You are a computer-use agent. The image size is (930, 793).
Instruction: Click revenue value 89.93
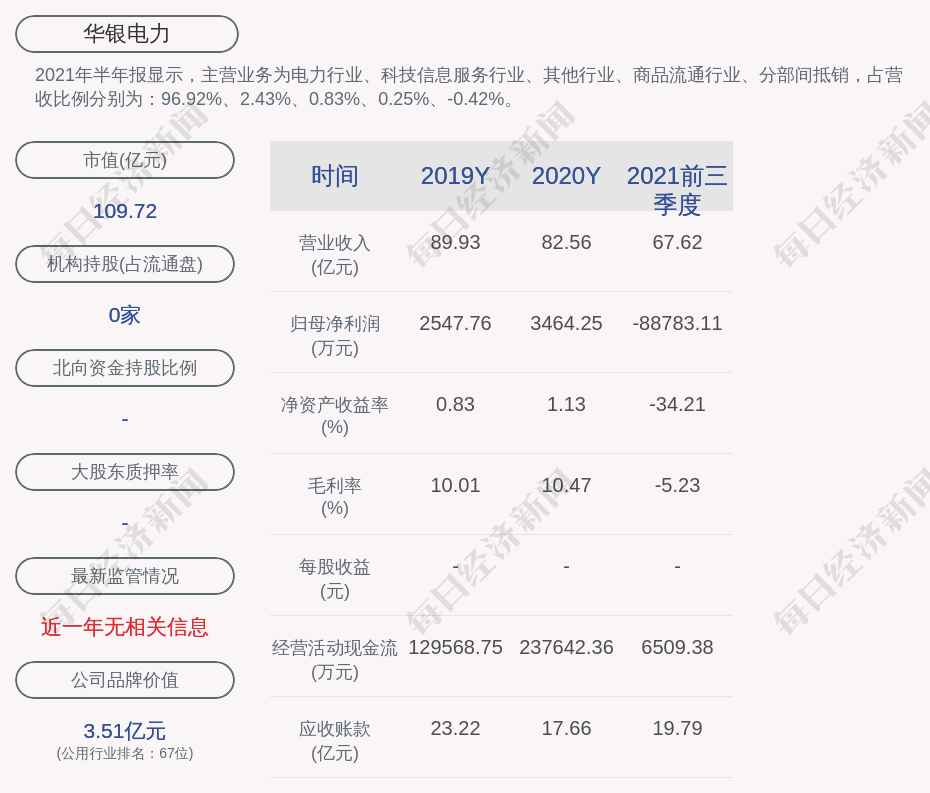tap(456, 242)
